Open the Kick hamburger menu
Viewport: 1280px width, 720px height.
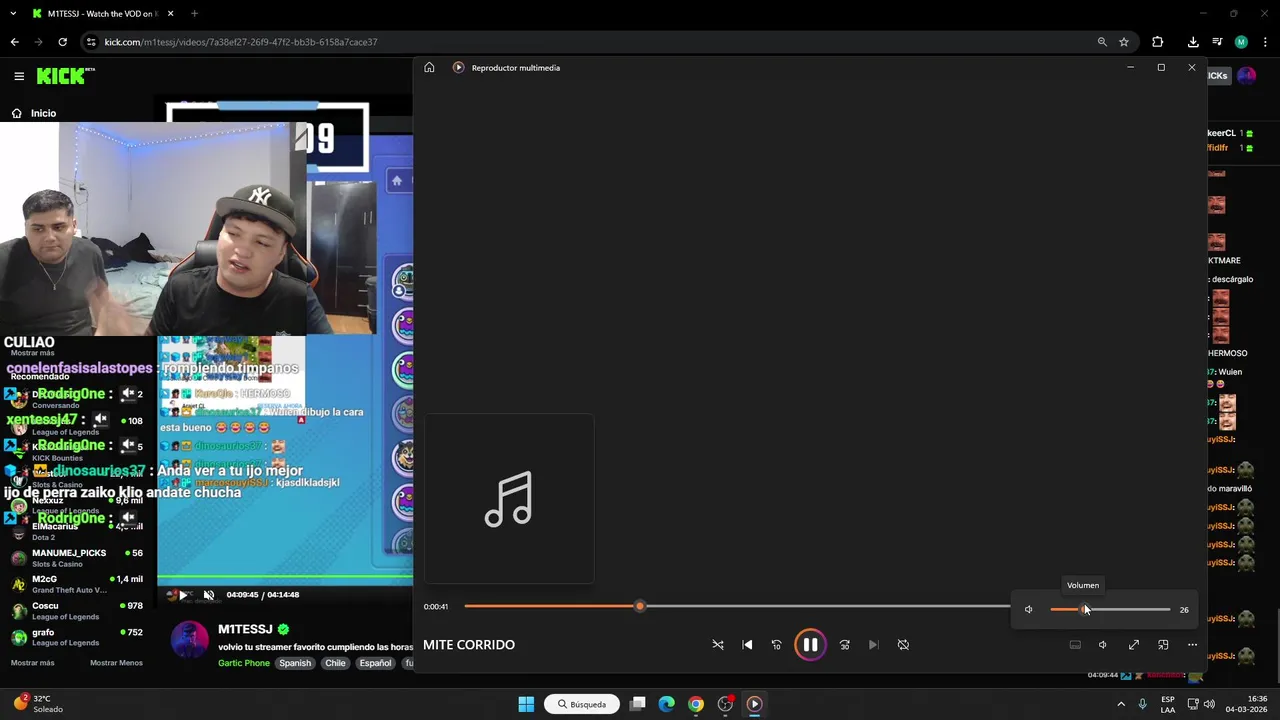[x=19, y=76]
